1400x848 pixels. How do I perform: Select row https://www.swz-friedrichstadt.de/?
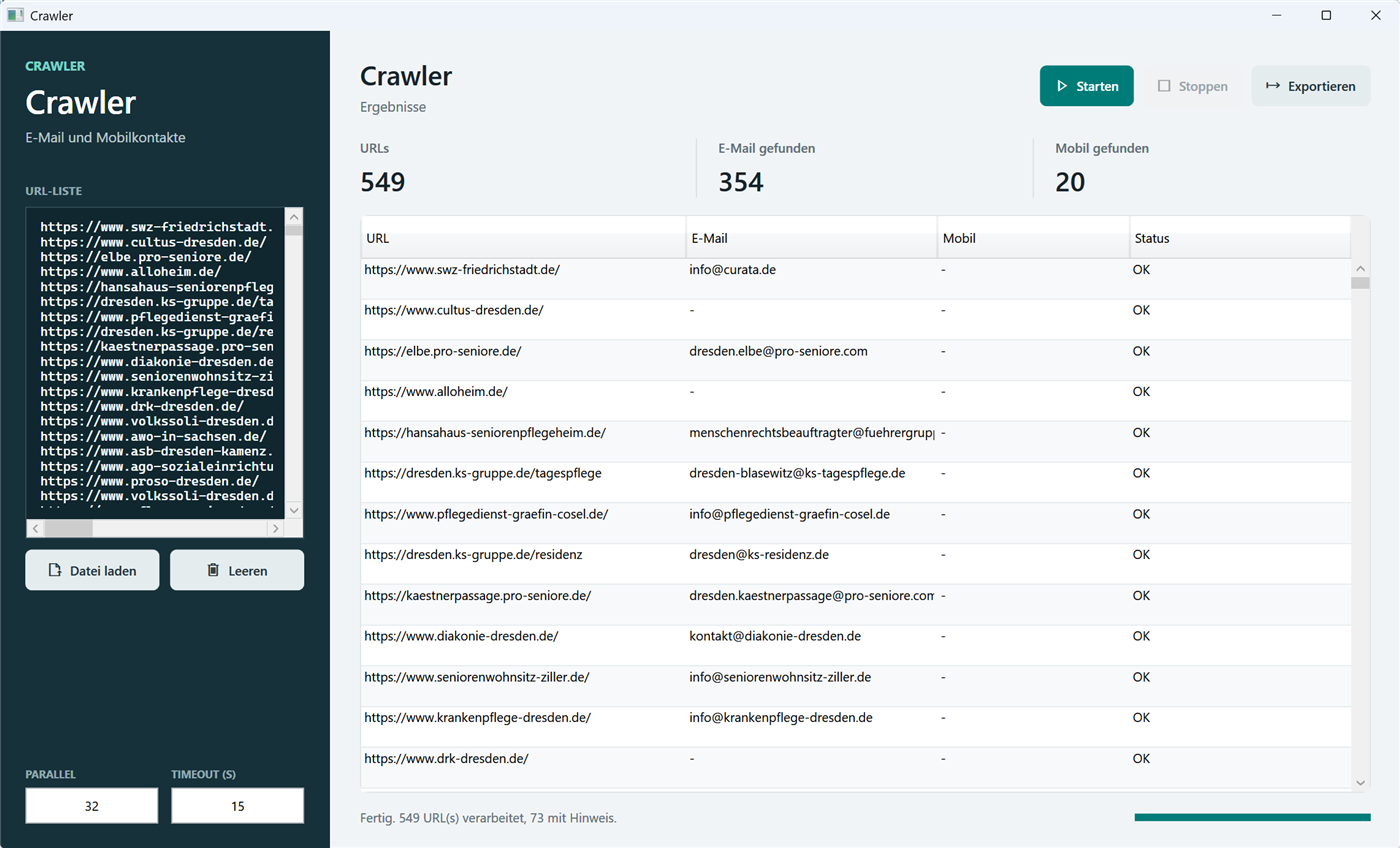(x=855, y=279)
